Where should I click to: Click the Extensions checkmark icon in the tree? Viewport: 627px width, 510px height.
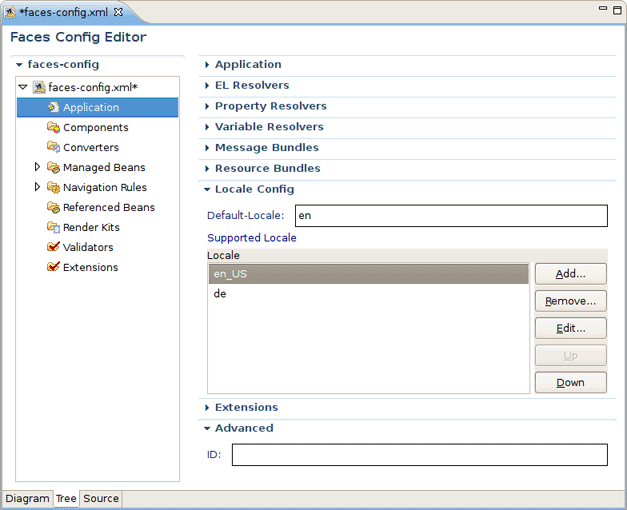tap(53, 266)
